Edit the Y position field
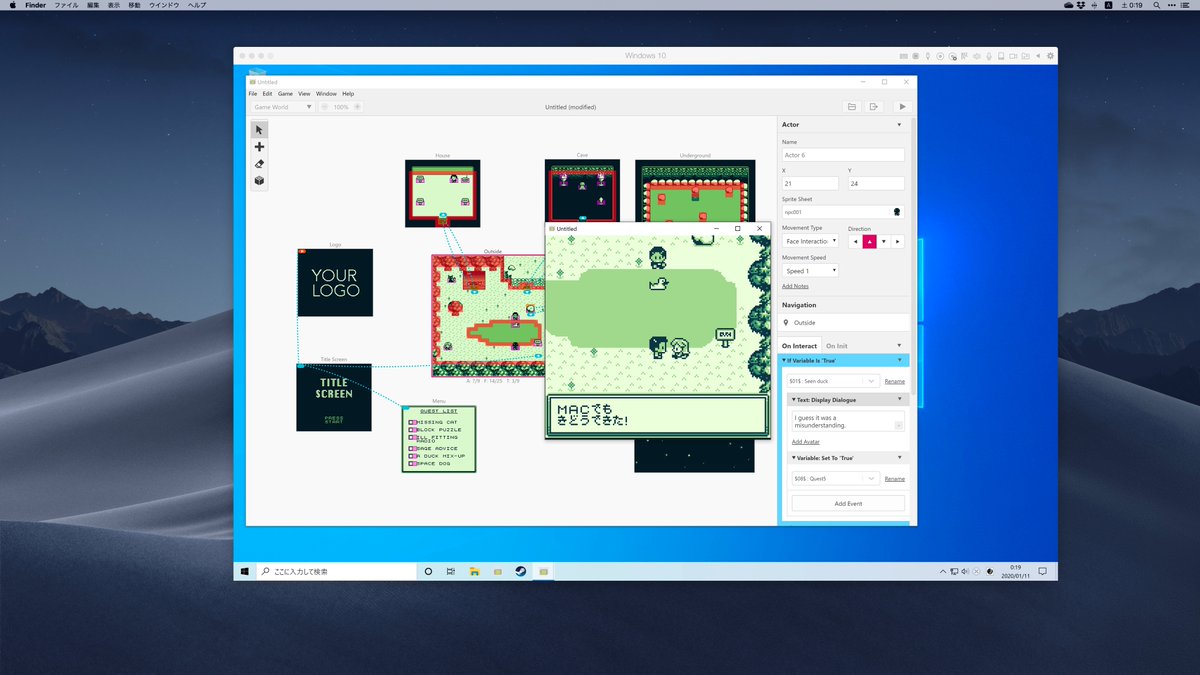 tap(876, 184)
